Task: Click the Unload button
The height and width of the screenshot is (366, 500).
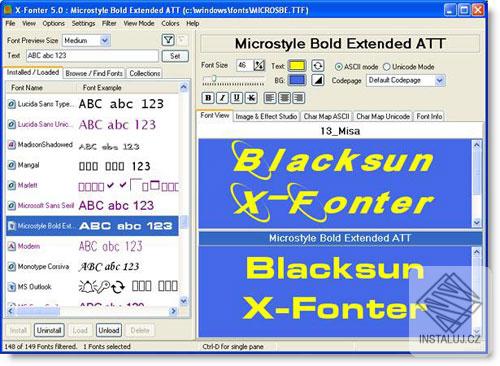Action: (109, 330)
